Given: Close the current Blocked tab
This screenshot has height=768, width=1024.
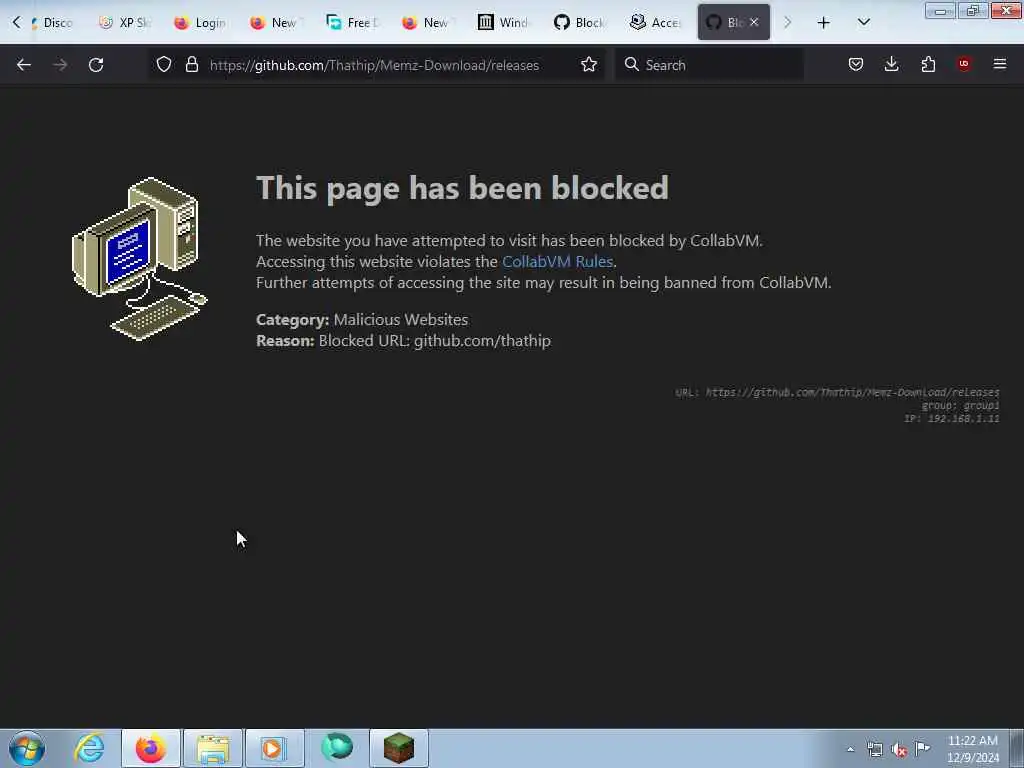Looking at the screenshot, I should 754,22.
